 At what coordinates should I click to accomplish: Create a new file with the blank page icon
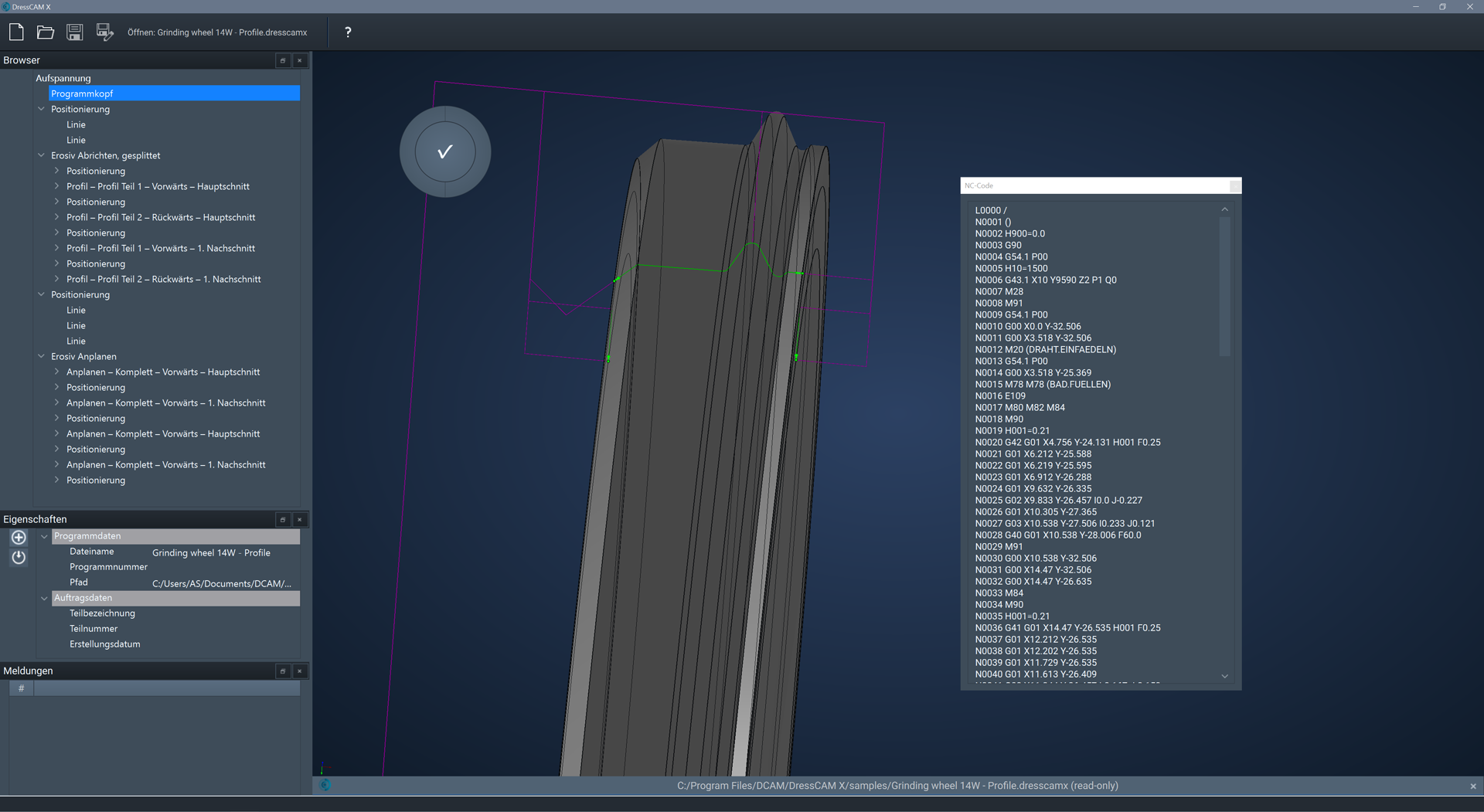[16, 32]
